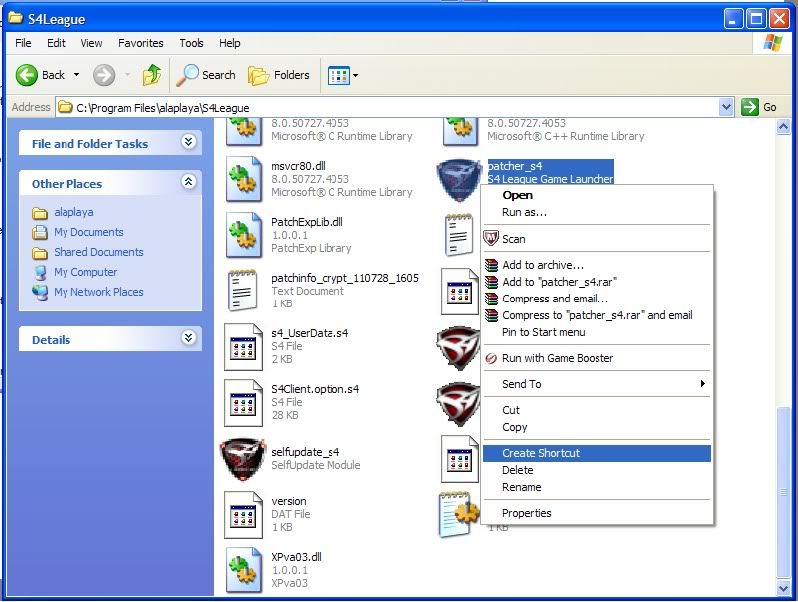The height and width of the screenshot is (602, 798).
Task: Choose Open in context menu
Action: tap(596, 195)
